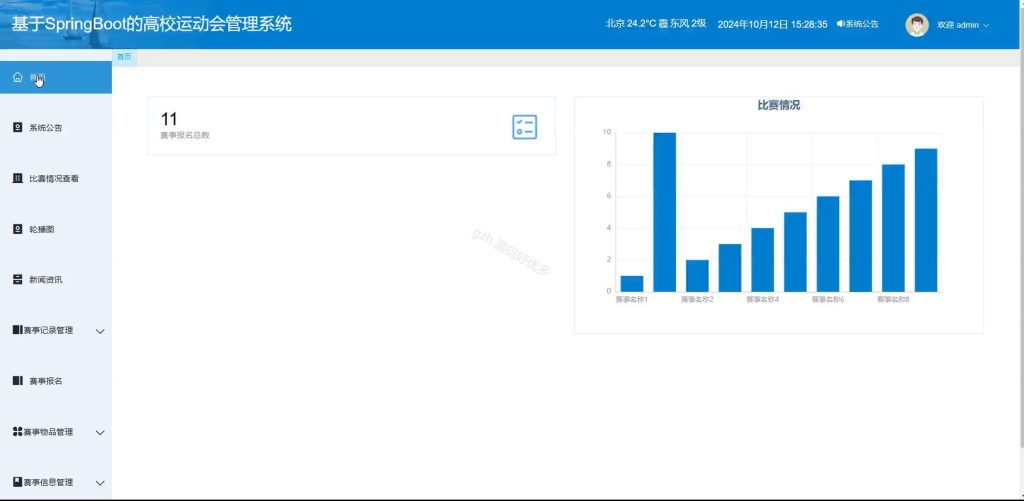This screenshot has height=501, width=1024.
Task: Select the 首页 tab below the header
Action: (124, 57)
